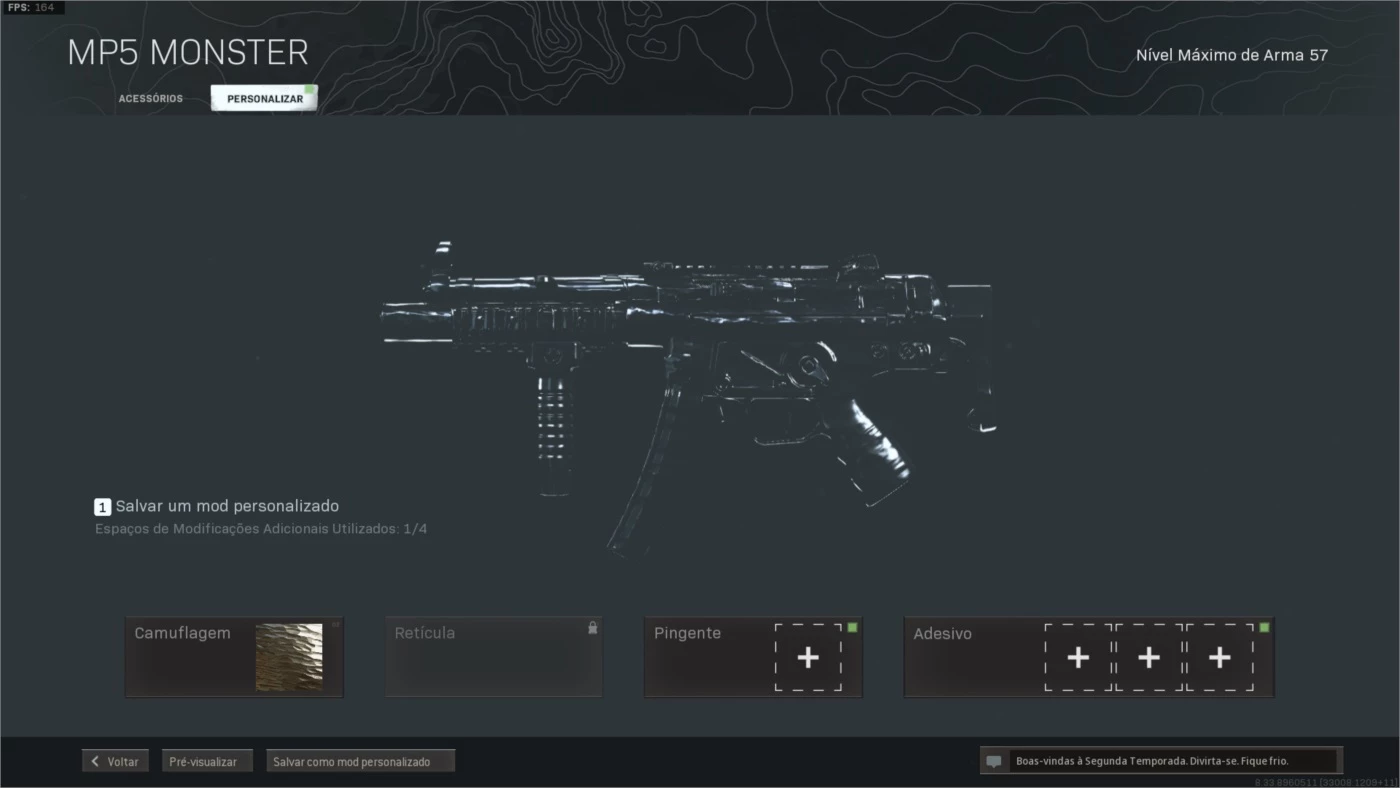Click the padlock icon on Retícula
The width and height of the screenshot is (1400, 788).
pos(593,628)
